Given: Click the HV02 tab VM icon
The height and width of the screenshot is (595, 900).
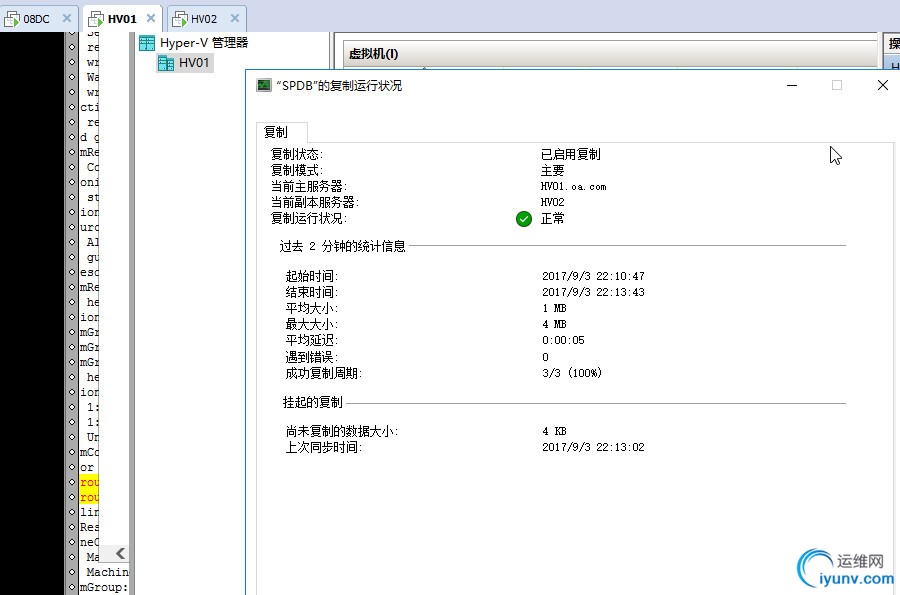Looking at the screenshot, I should click(x=180, y=20).
